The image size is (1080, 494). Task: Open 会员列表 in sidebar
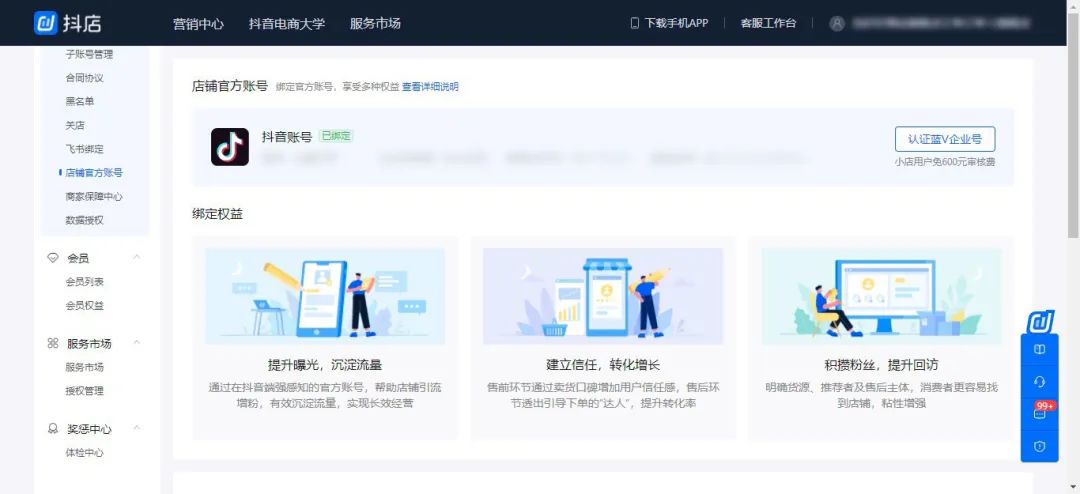click(x=84, y=282)
